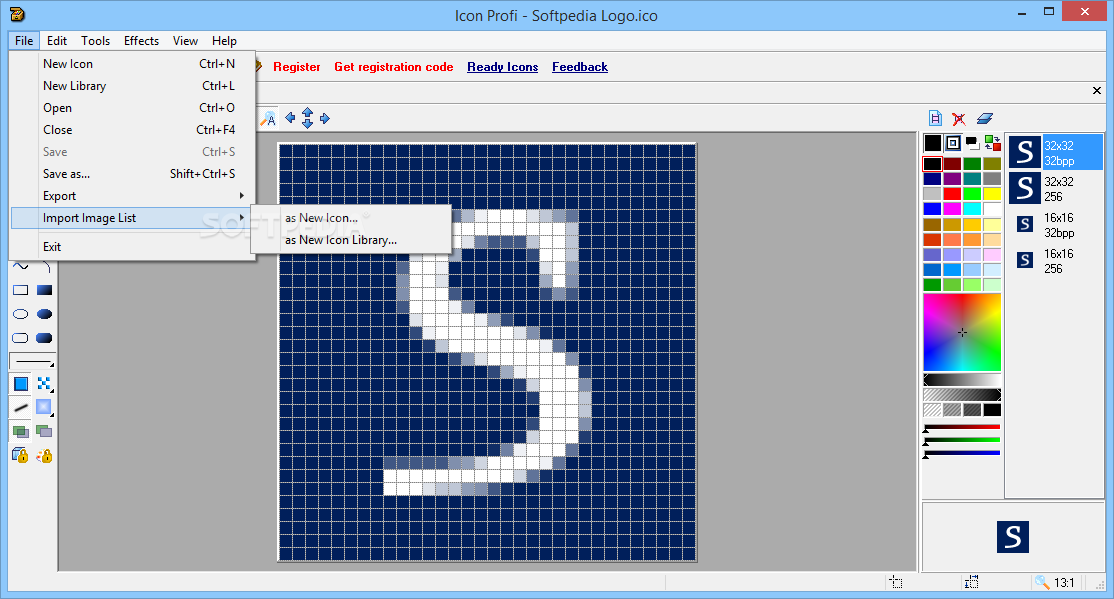Click the 13:1 zoom level indicator
1114x599 pixels.
click(1064, 583)
